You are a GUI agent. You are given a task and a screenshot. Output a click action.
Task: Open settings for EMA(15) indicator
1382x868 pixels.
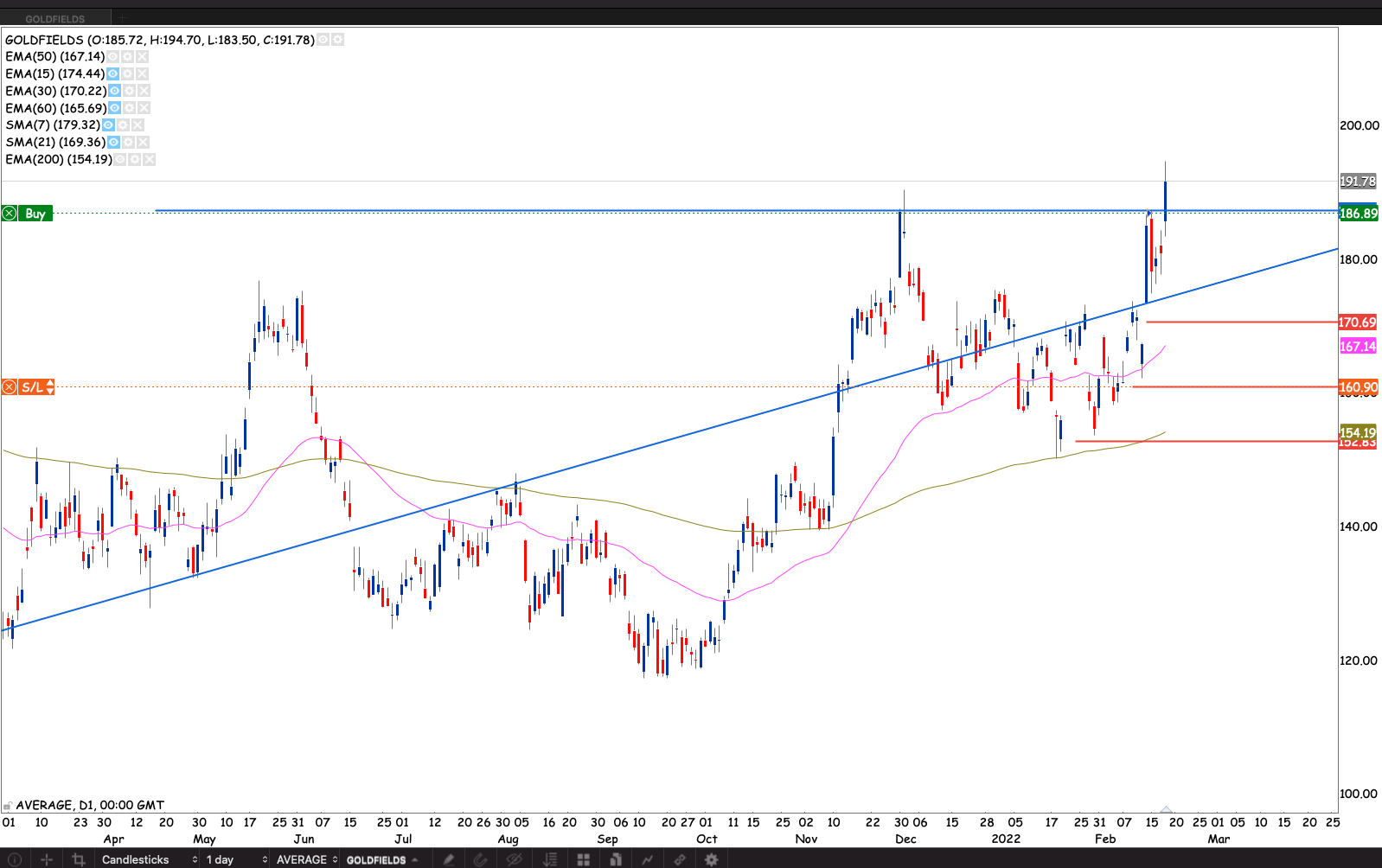(127, 74)
